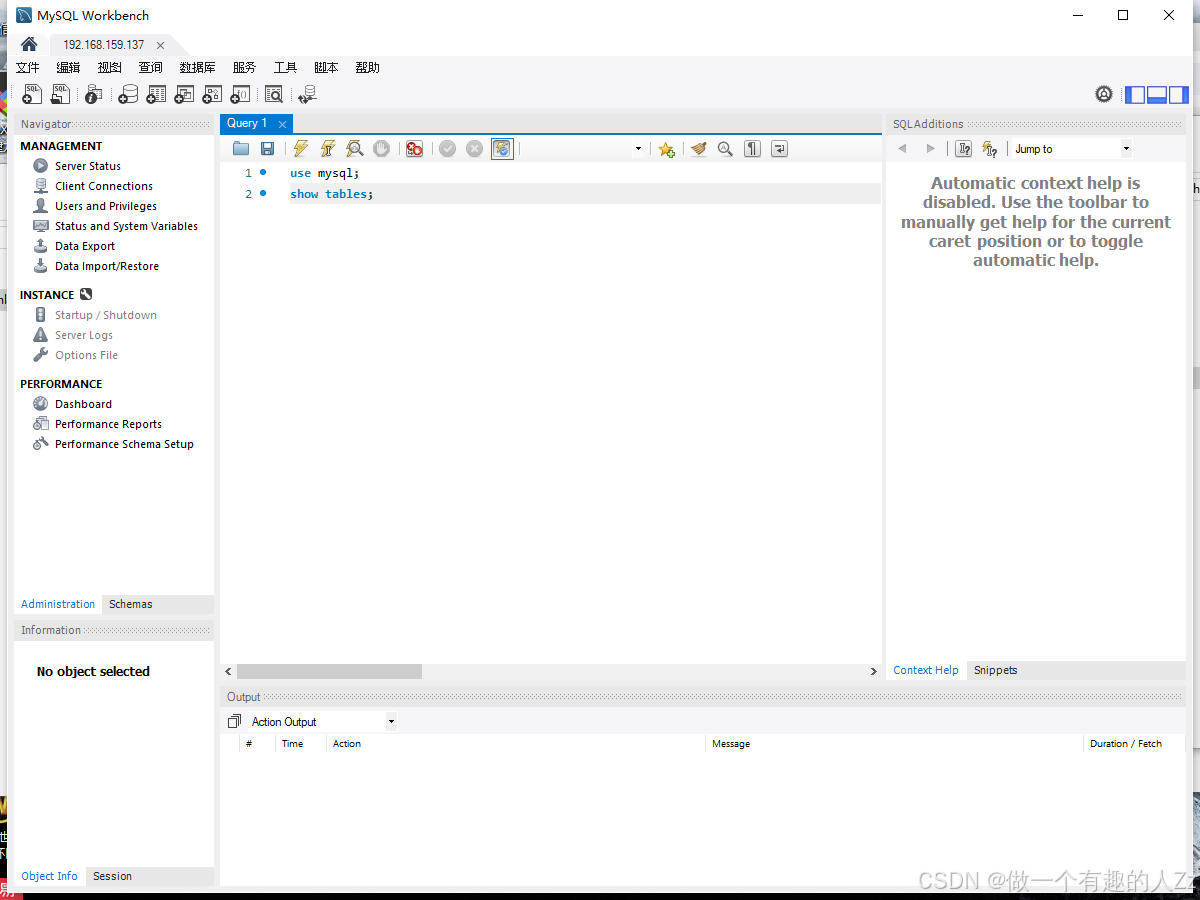Open Server Status in Navigator

[x=87, y=166]
